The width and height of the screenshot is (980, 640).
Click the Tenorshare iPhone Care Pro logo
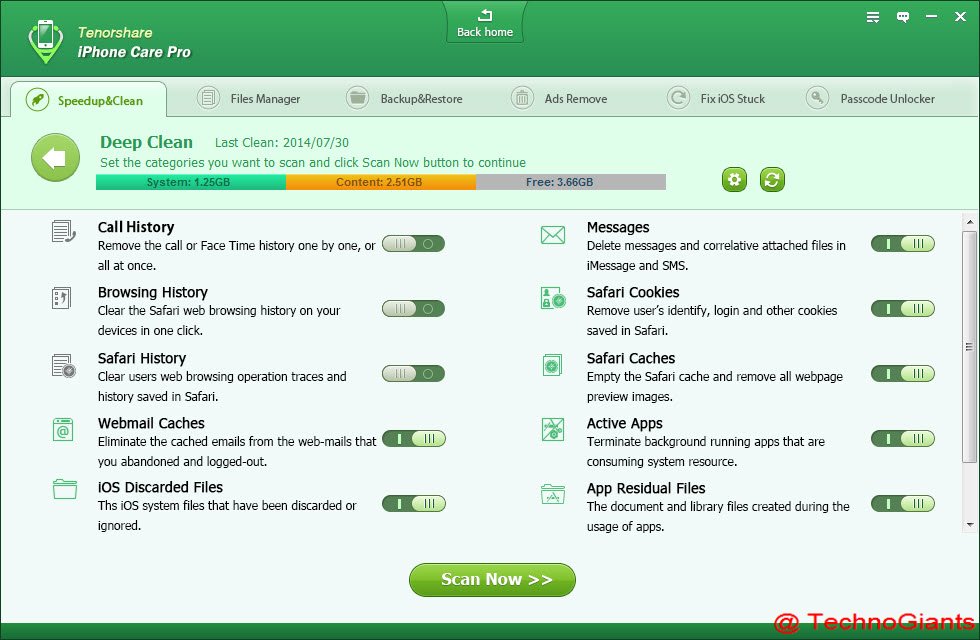(x=46, y=42)
